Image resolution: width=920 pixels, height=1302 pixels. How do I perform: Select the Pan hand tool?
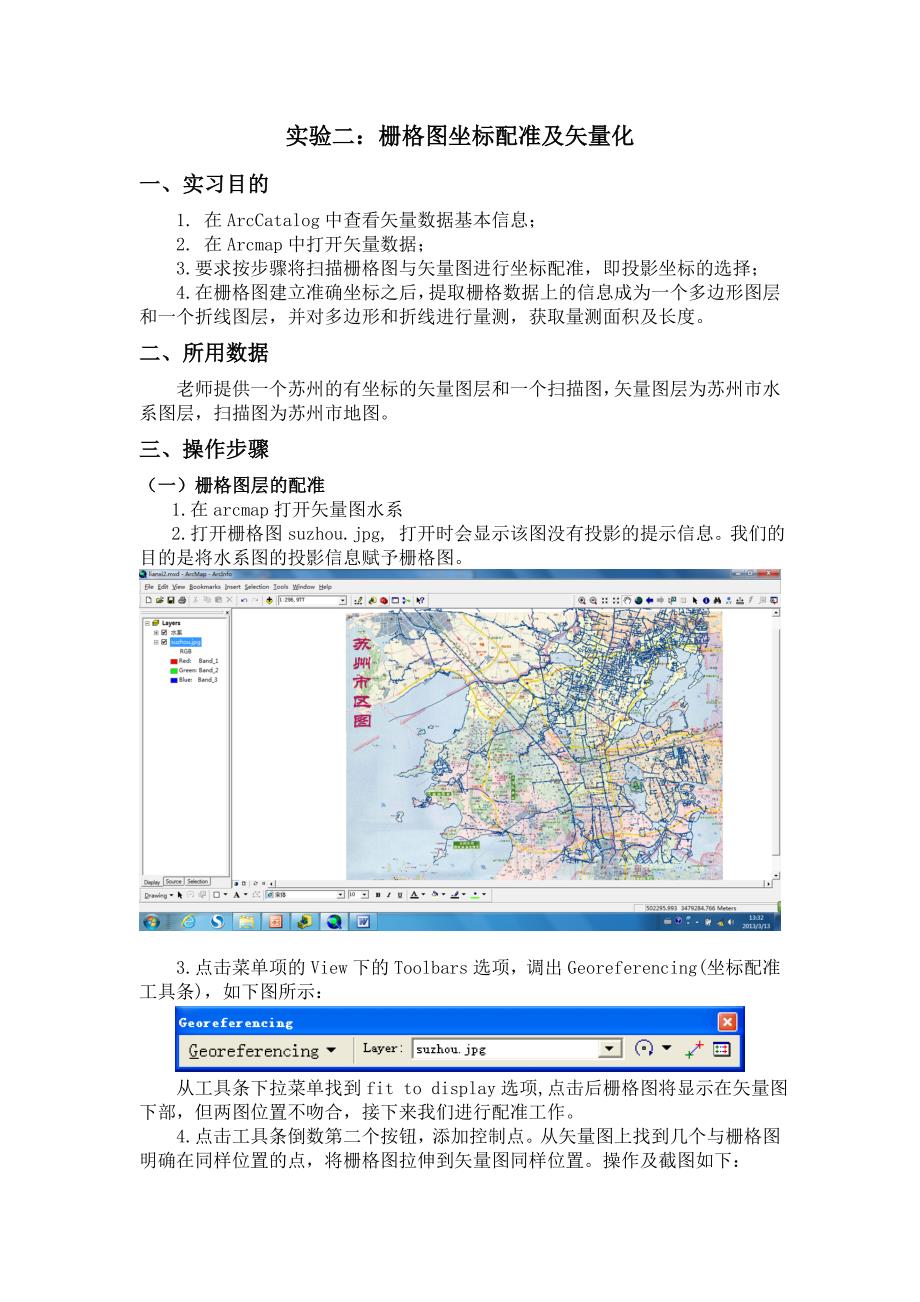click(x=626, y=600)
